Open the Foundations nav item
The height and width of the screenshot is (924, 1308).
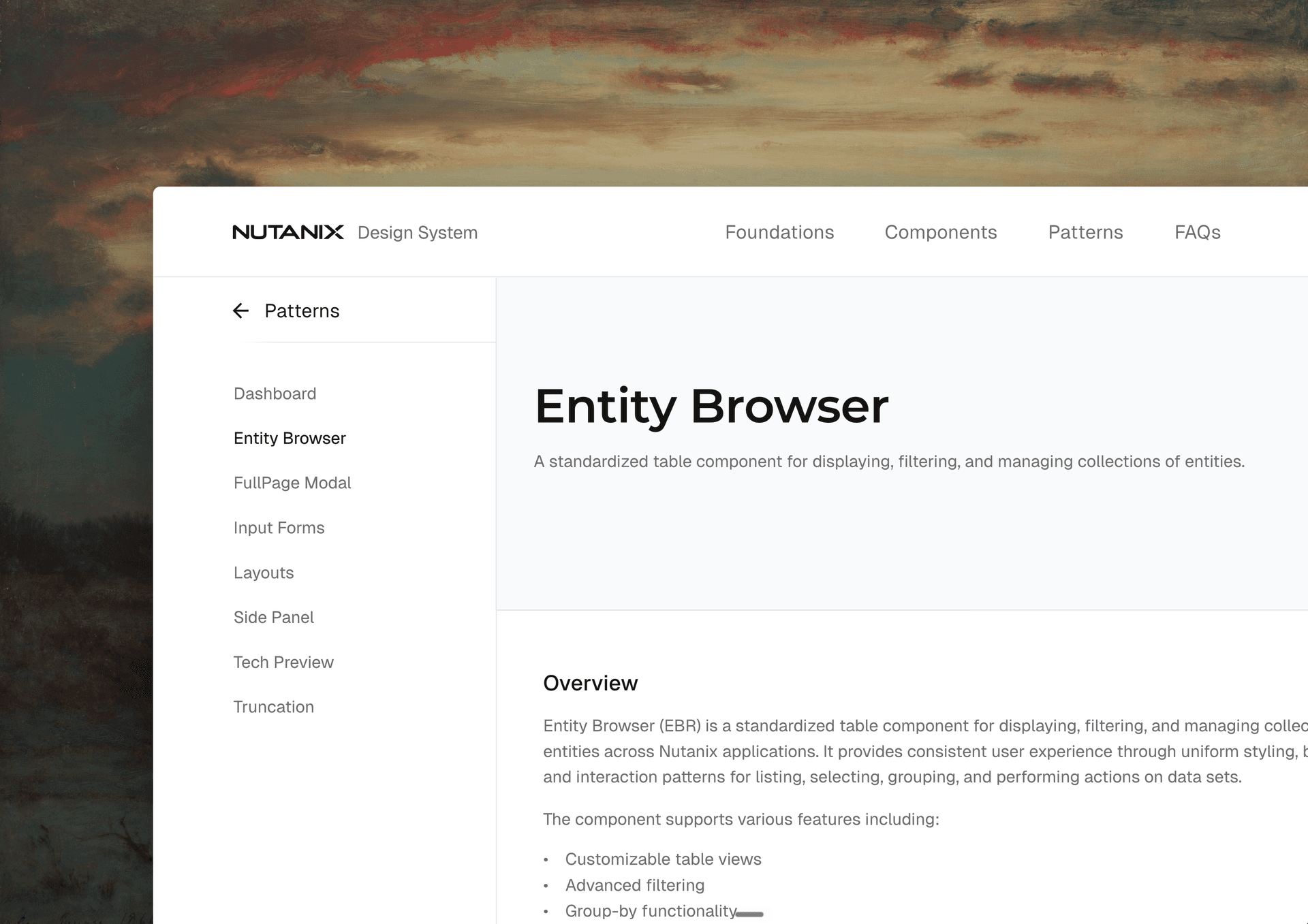point(779,232)
